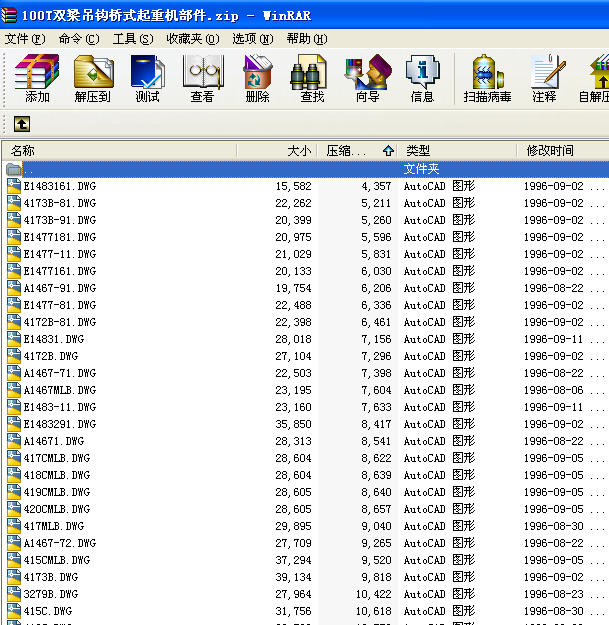This screenshot has height=625, width=609.
Task: Select file A14671.DWG
Action: 54,441
